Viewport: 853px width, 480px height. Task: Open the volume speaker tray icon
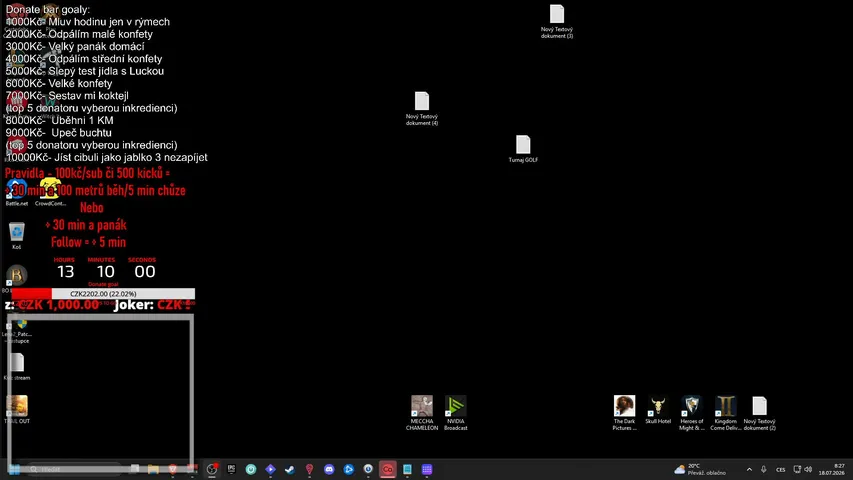click(808, 469)
